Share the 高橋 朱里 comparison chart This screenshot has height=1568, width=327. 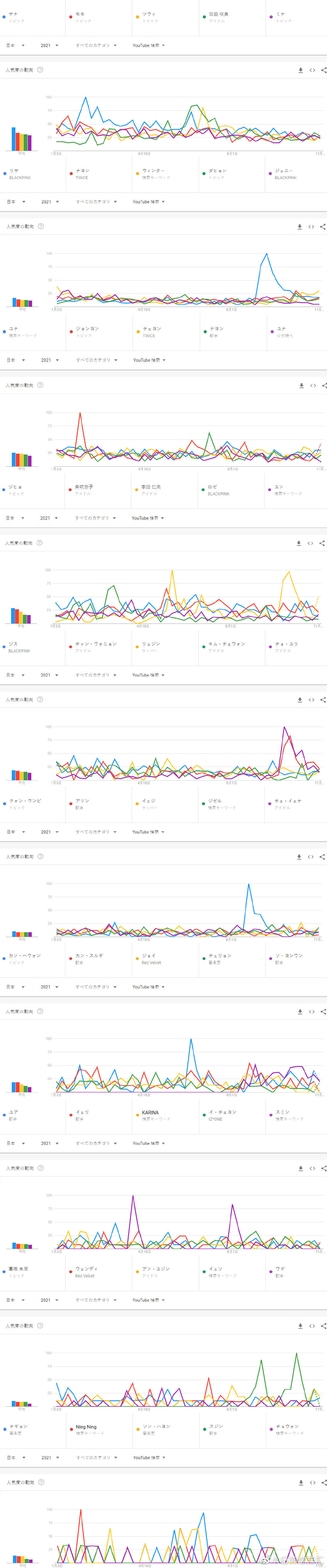[323, 1326]
